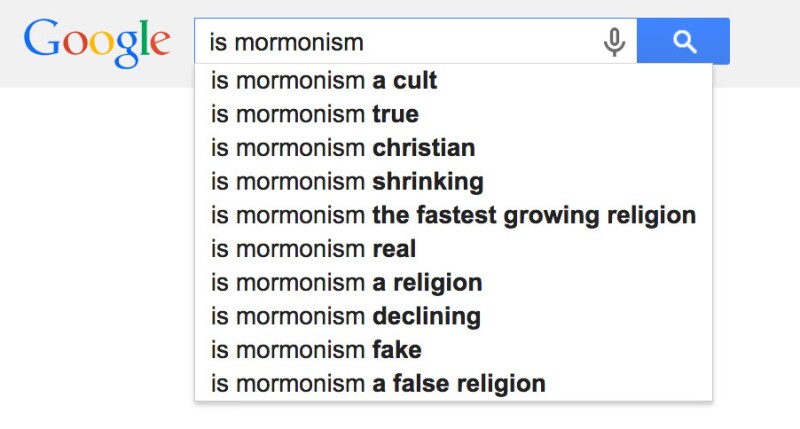Select "is mormonism a false religion" suggestion
This screenshot has height=429, width=800.
[377, 383]
